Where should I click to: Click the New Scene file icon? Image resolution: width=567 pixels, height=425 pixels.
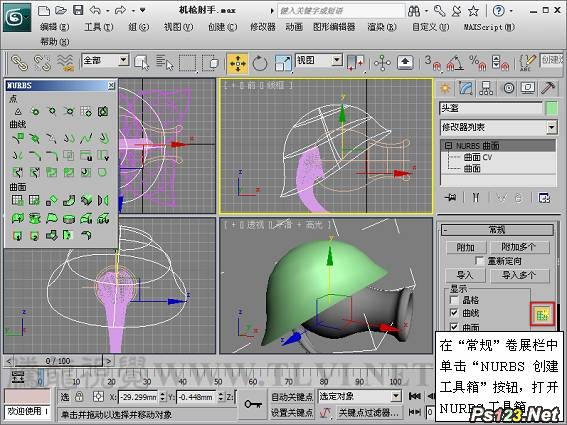pos(43,10)
